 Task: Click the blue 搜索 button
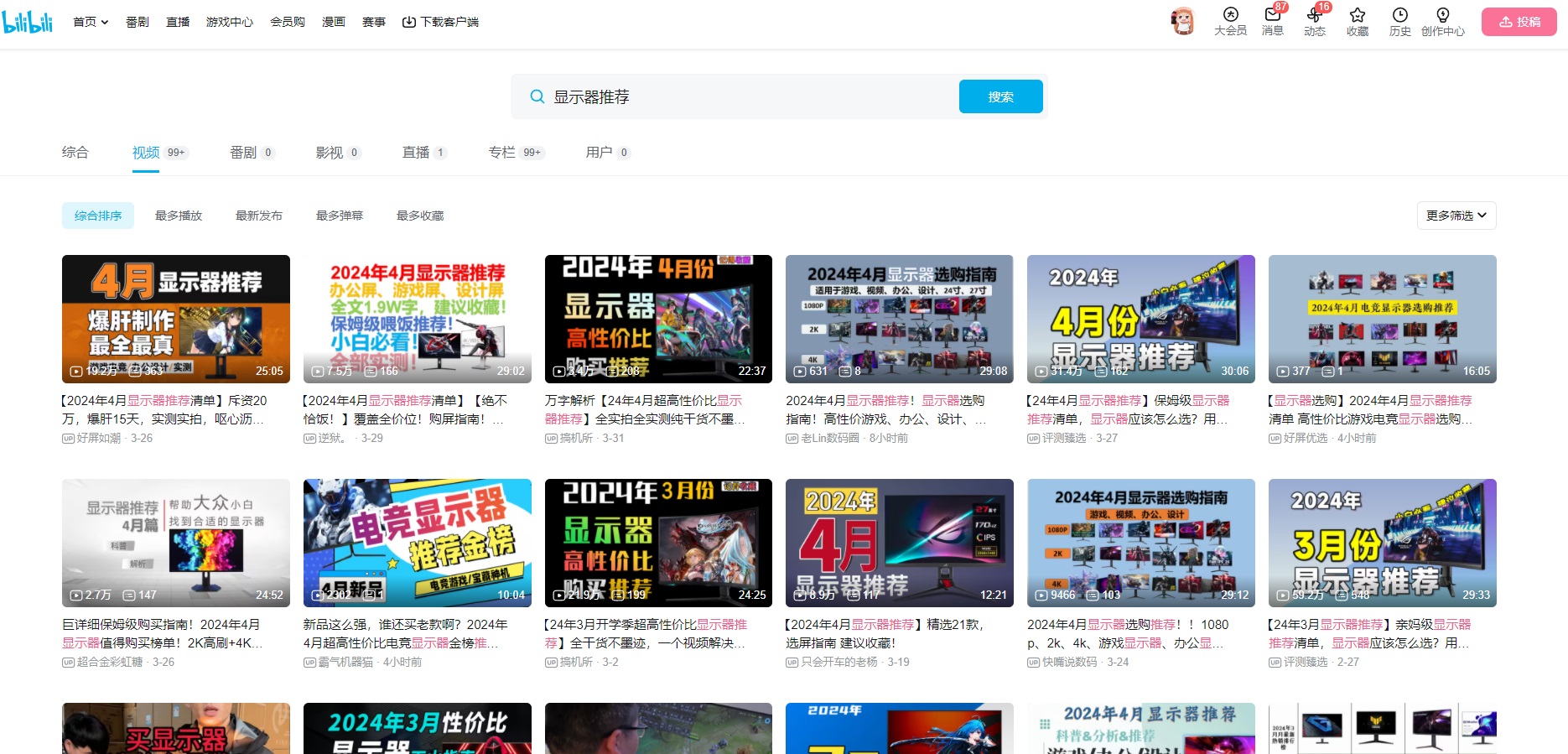click(1000, 96)
